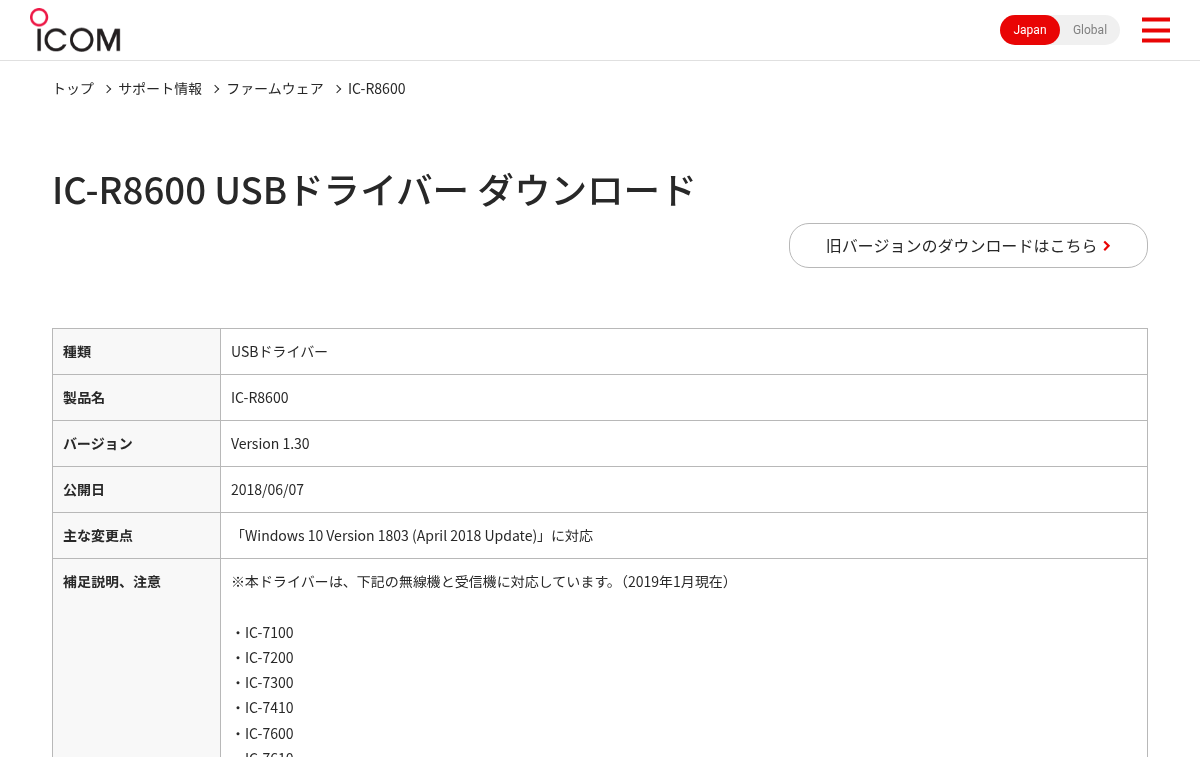Click the IC-7100 list item

[x=263, y=633]
